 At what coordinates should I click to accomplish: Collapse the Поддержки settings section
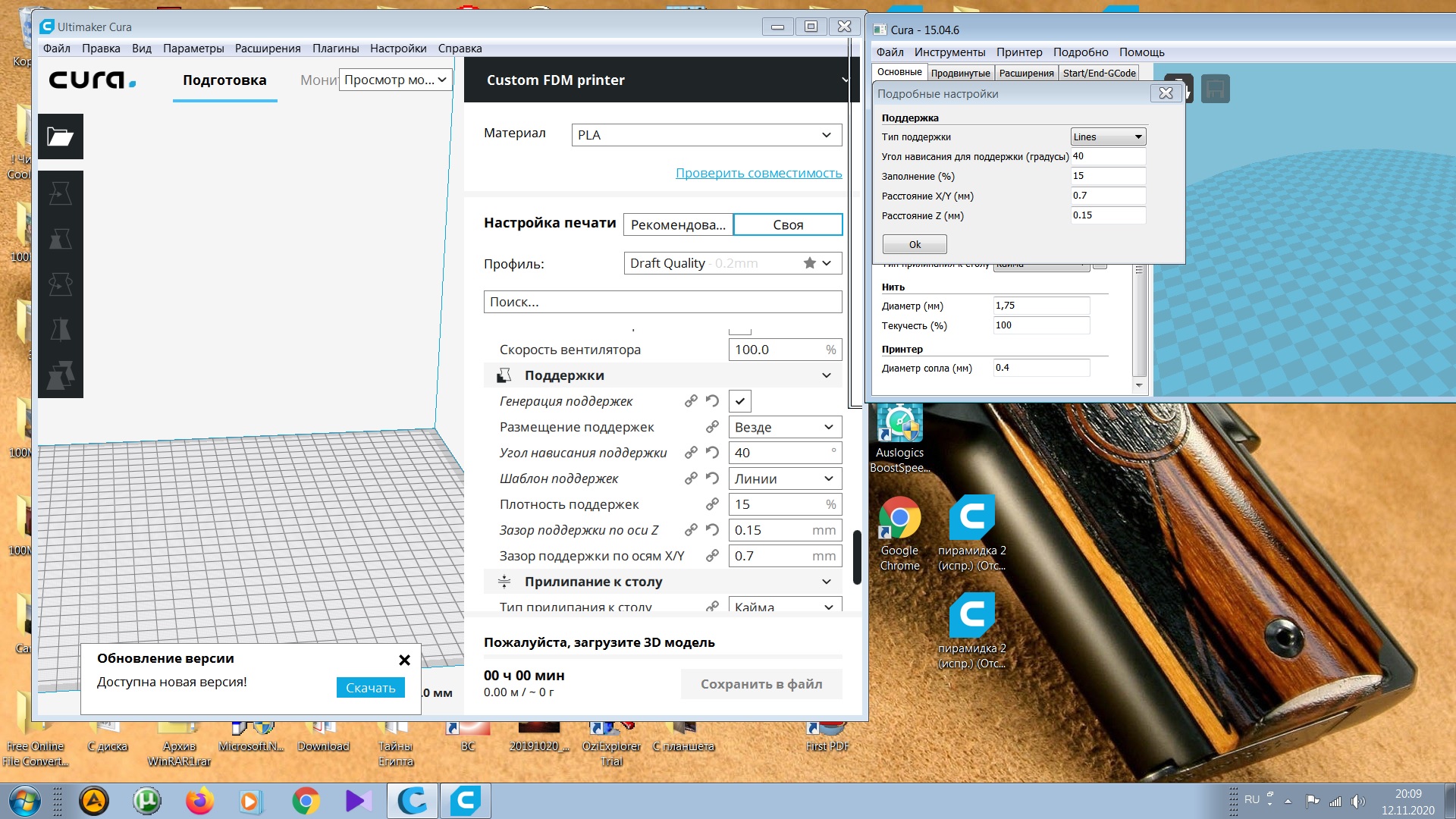tap(663, 375)
